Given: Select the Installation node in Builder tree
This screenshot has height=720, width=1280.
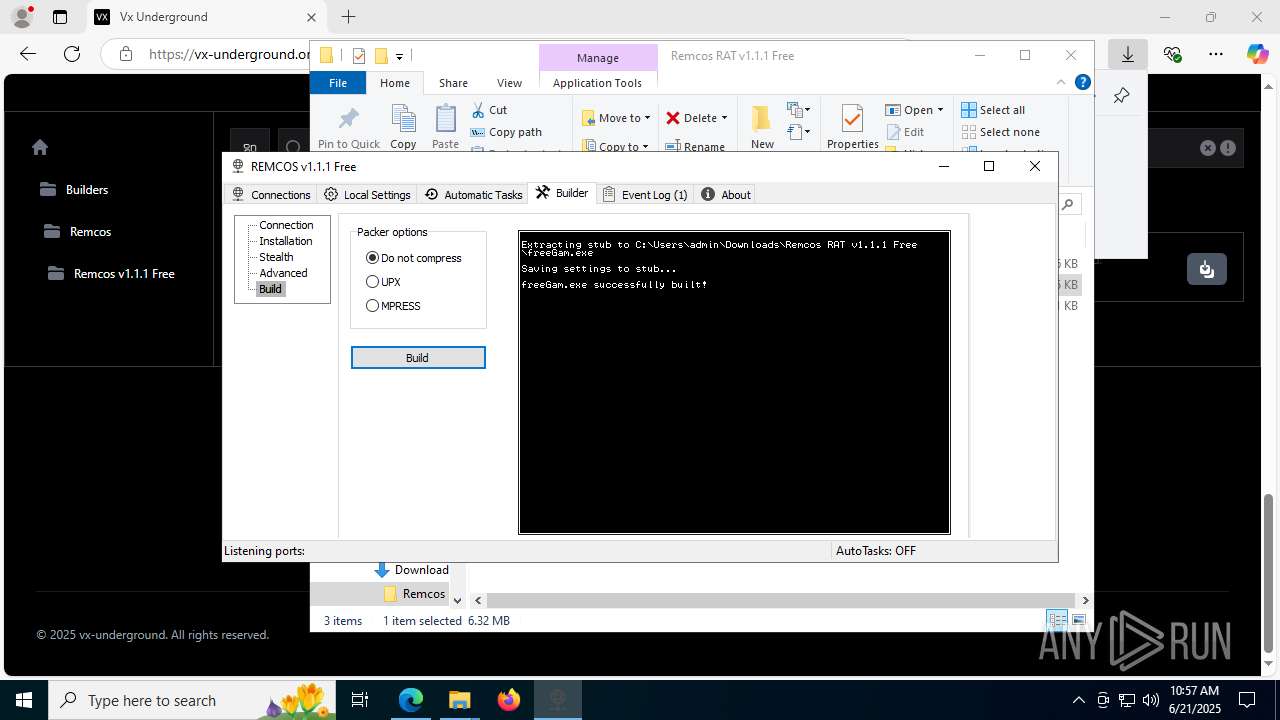Looking at the screenshot, I should [286, 241].
